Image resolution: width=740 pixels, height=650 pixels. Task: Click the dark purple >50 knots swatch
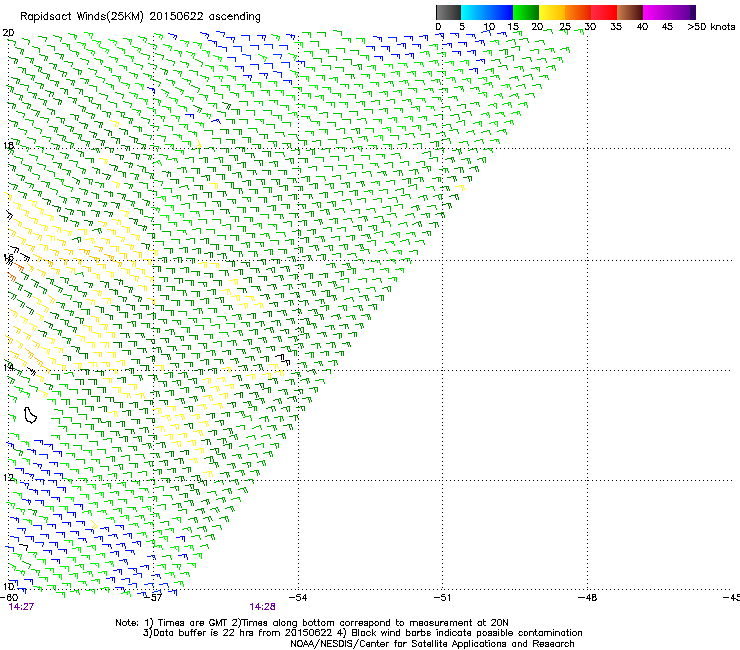692,12
